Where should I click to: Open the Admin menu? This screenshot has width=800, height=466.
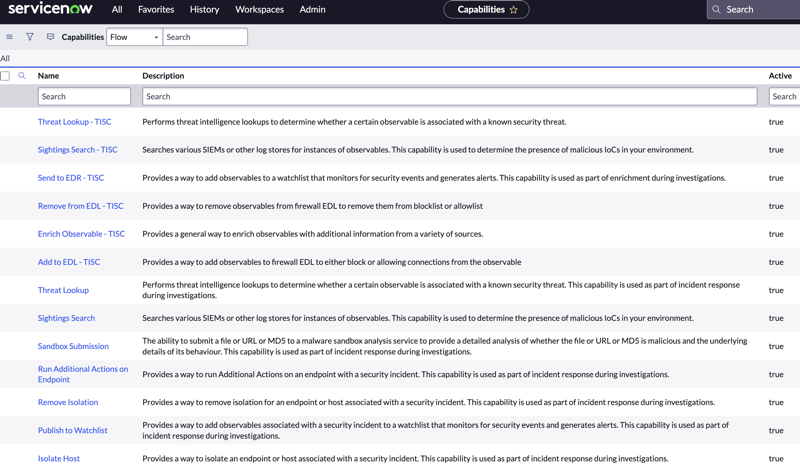click(312, 9)
